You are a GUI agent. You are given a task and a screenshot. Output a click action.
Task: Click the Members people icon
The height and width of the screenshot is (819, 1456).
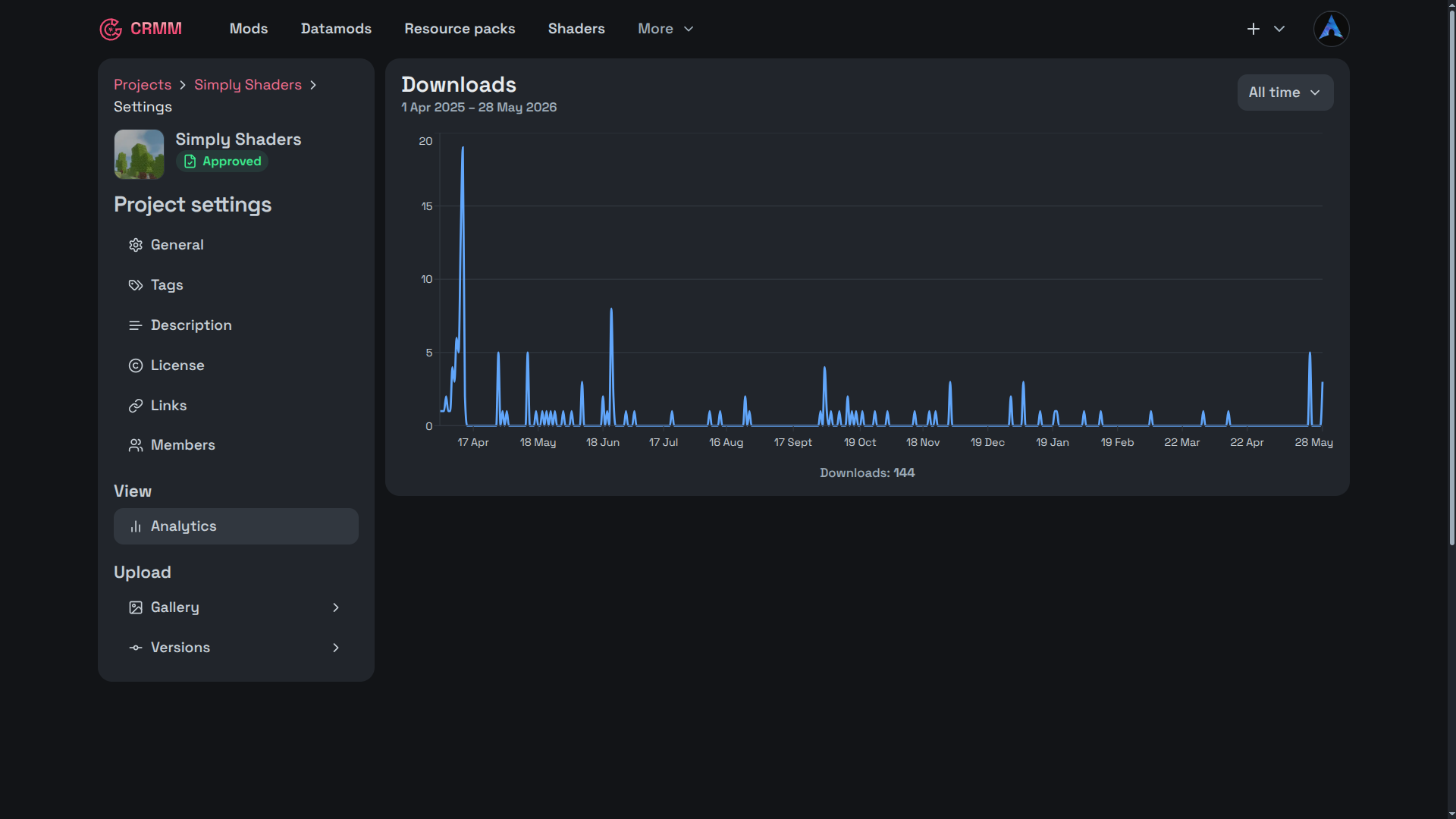(136, 445)
